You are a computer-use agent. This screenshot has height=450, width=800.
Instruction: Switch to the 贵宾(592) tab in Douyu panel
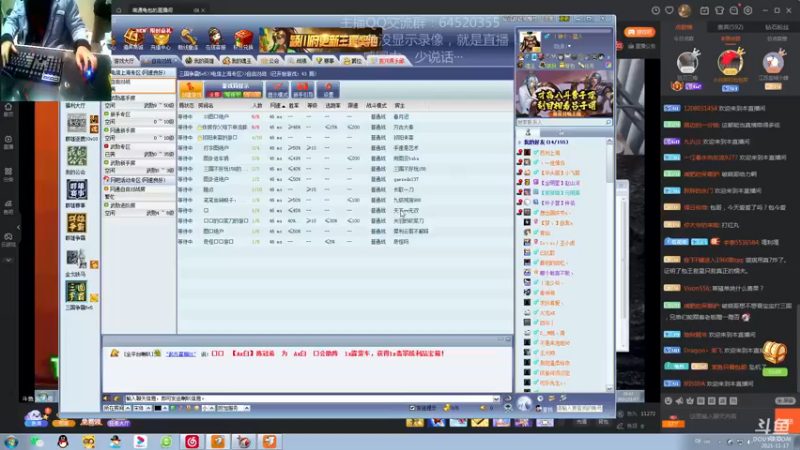click(730, 27)
